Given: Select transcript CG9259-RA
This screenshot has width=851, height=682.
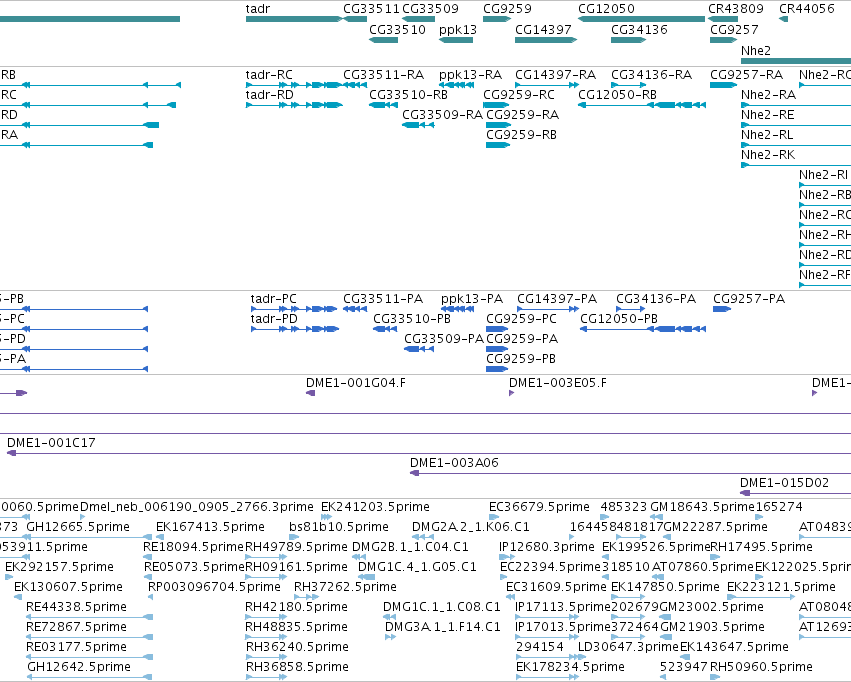Looking at the screenshot, I should click(x=499, y=125).
